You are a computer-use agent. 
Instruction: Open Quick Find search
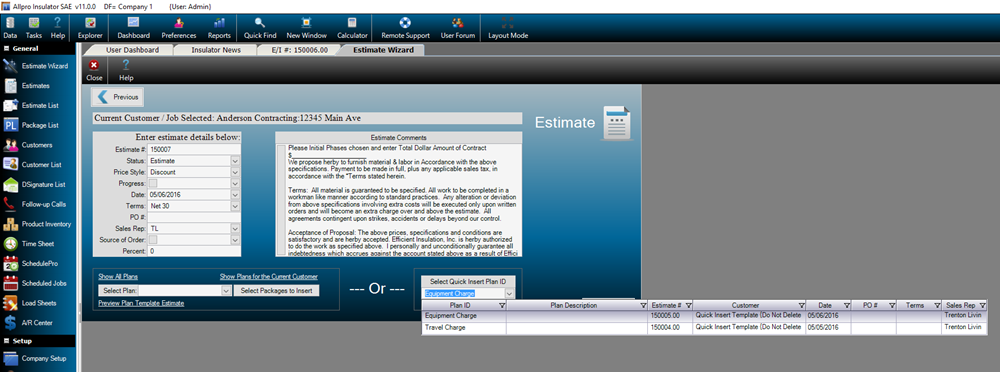[260, 28]
